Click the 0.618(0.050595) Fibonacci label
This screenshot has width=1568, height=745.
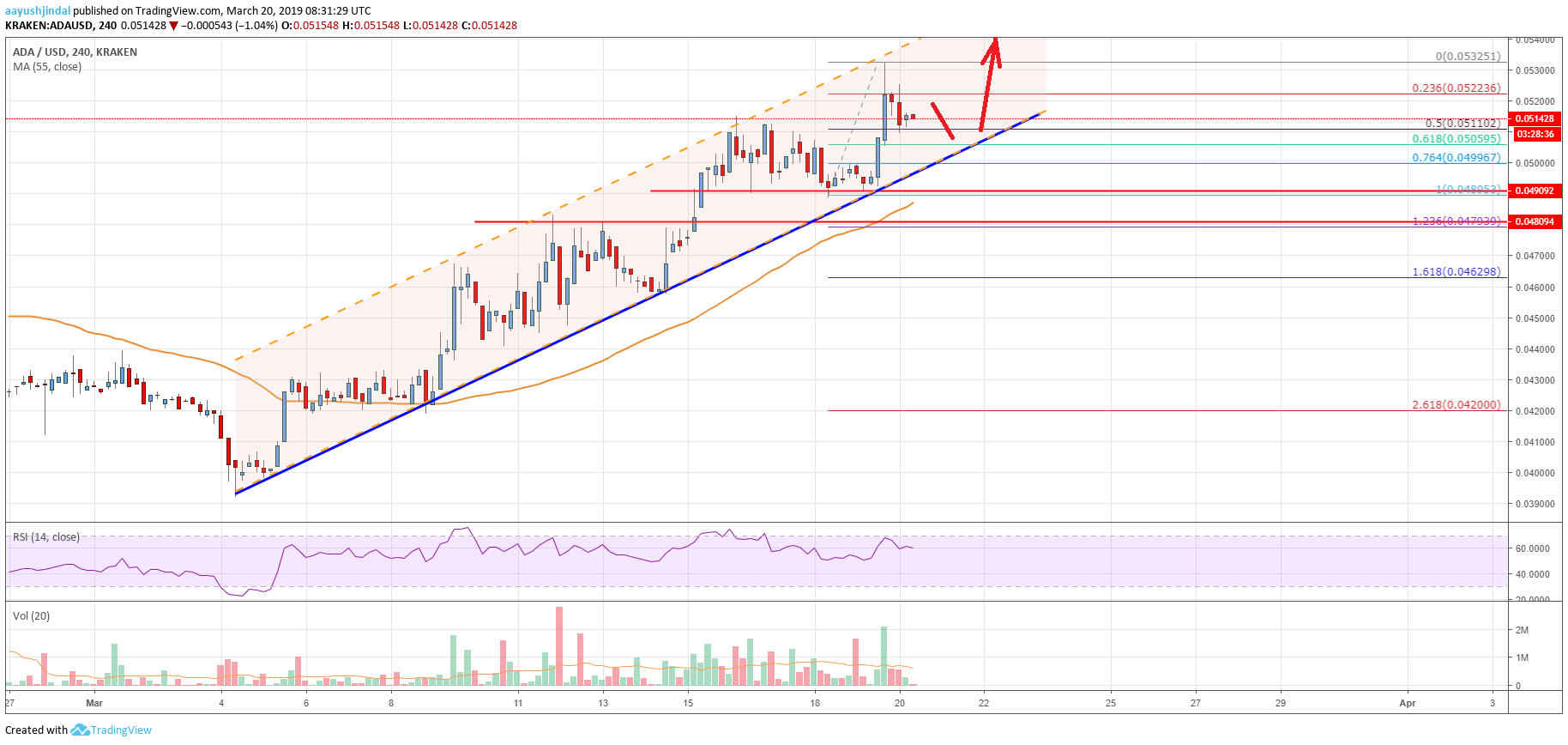tap(1456, 139)
